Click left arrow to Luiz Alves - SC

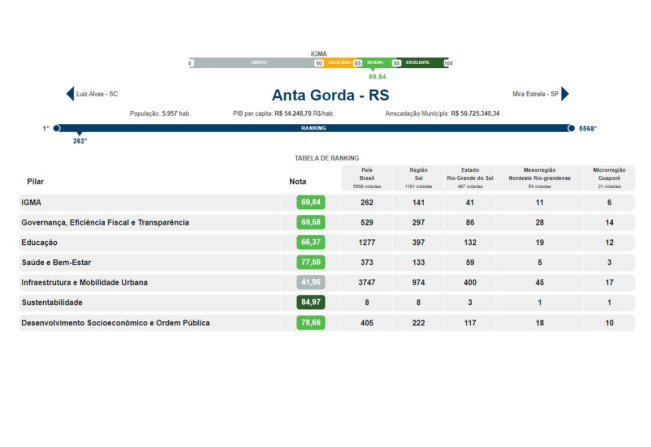click(x=69, y=94)
